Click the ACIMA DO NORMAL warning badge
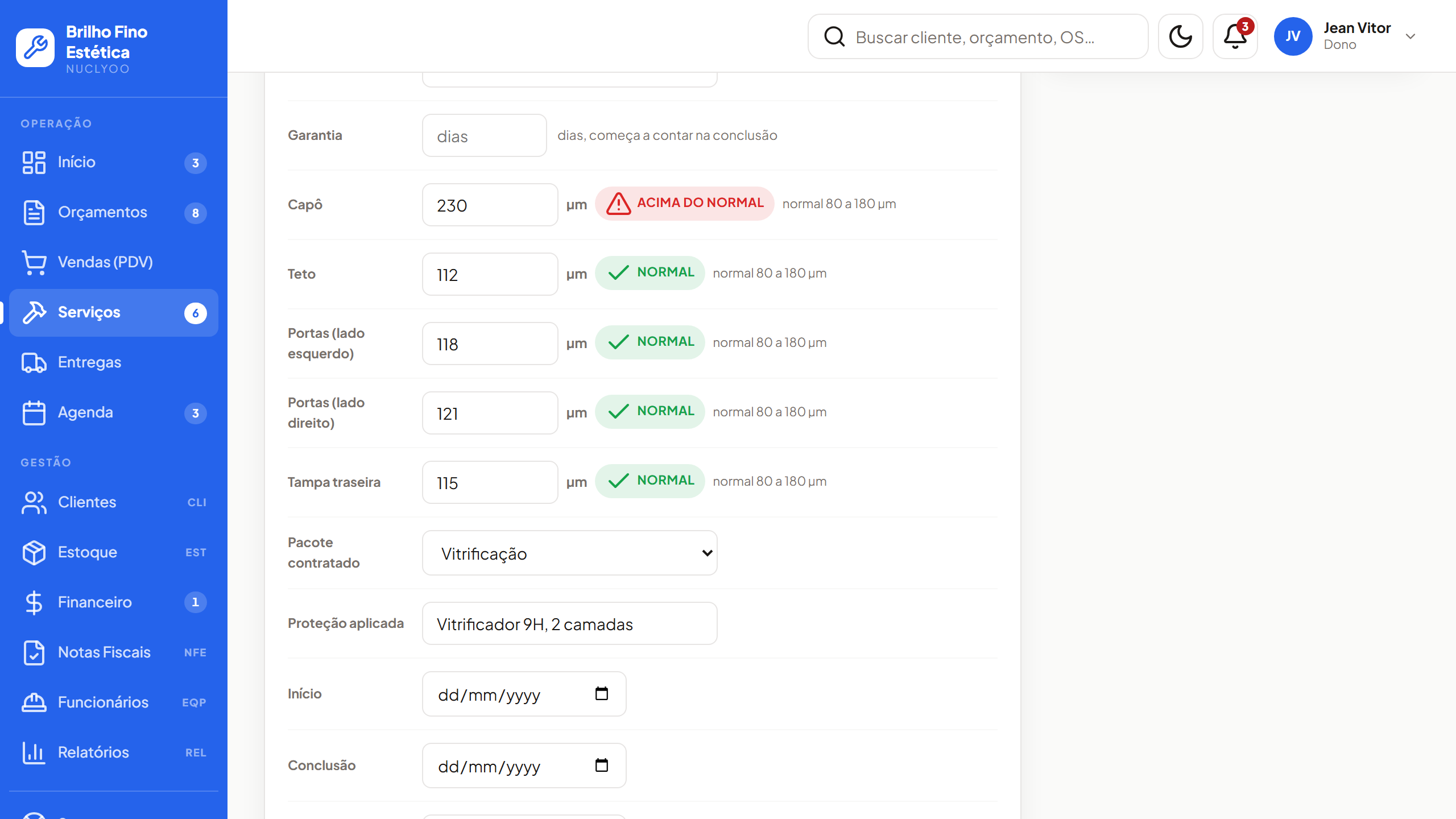This screenshot has width=1456, height=819. (x=685, y=204)
